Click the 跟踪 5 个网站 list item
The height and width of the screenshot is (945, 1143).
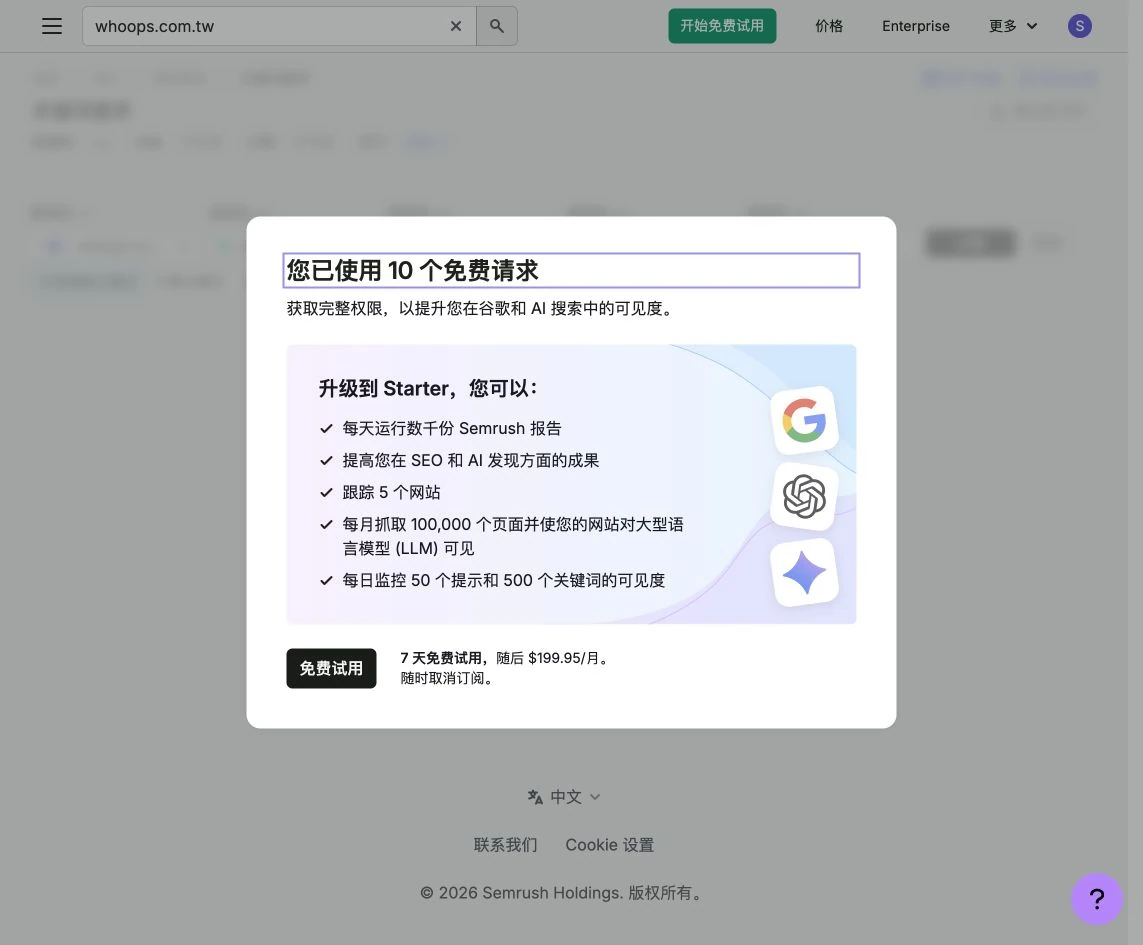coord(391,492)
